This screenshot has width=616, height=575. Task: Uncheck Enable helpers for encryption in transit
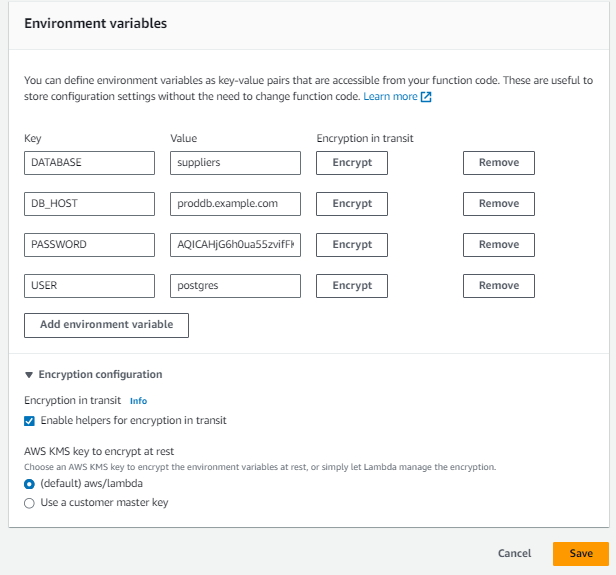point(29,421)
